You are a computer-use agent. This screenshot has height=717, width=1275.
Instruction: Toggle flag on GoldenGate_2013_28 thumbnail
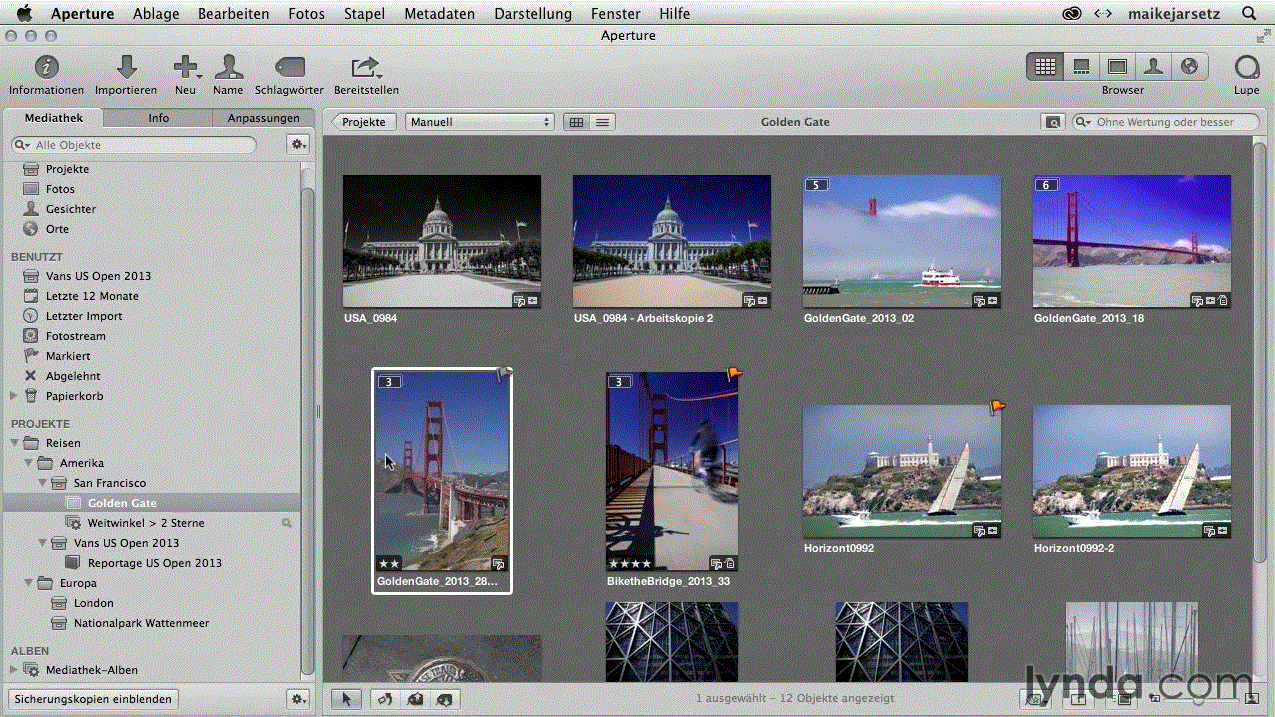[505, 375]
